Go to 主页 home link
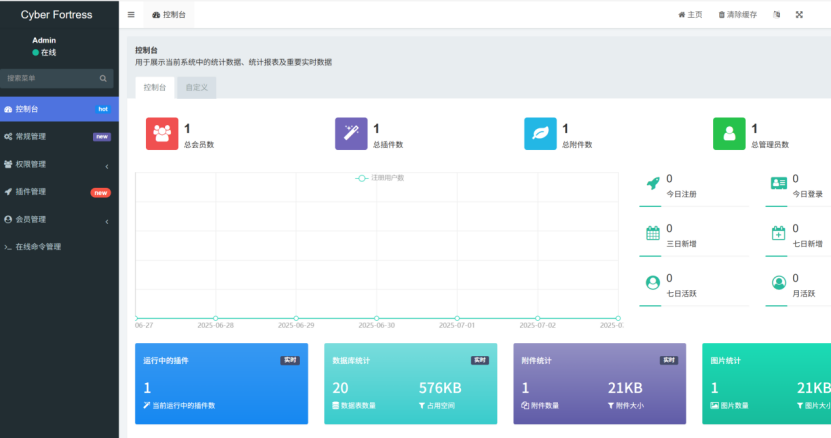 [x=690, y=15]
